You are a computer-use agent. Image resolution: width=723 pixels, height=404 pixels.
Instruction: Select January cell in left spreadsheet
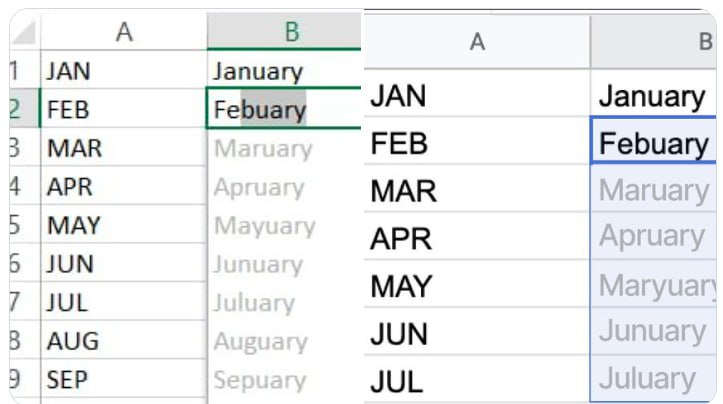pos(283,71)
